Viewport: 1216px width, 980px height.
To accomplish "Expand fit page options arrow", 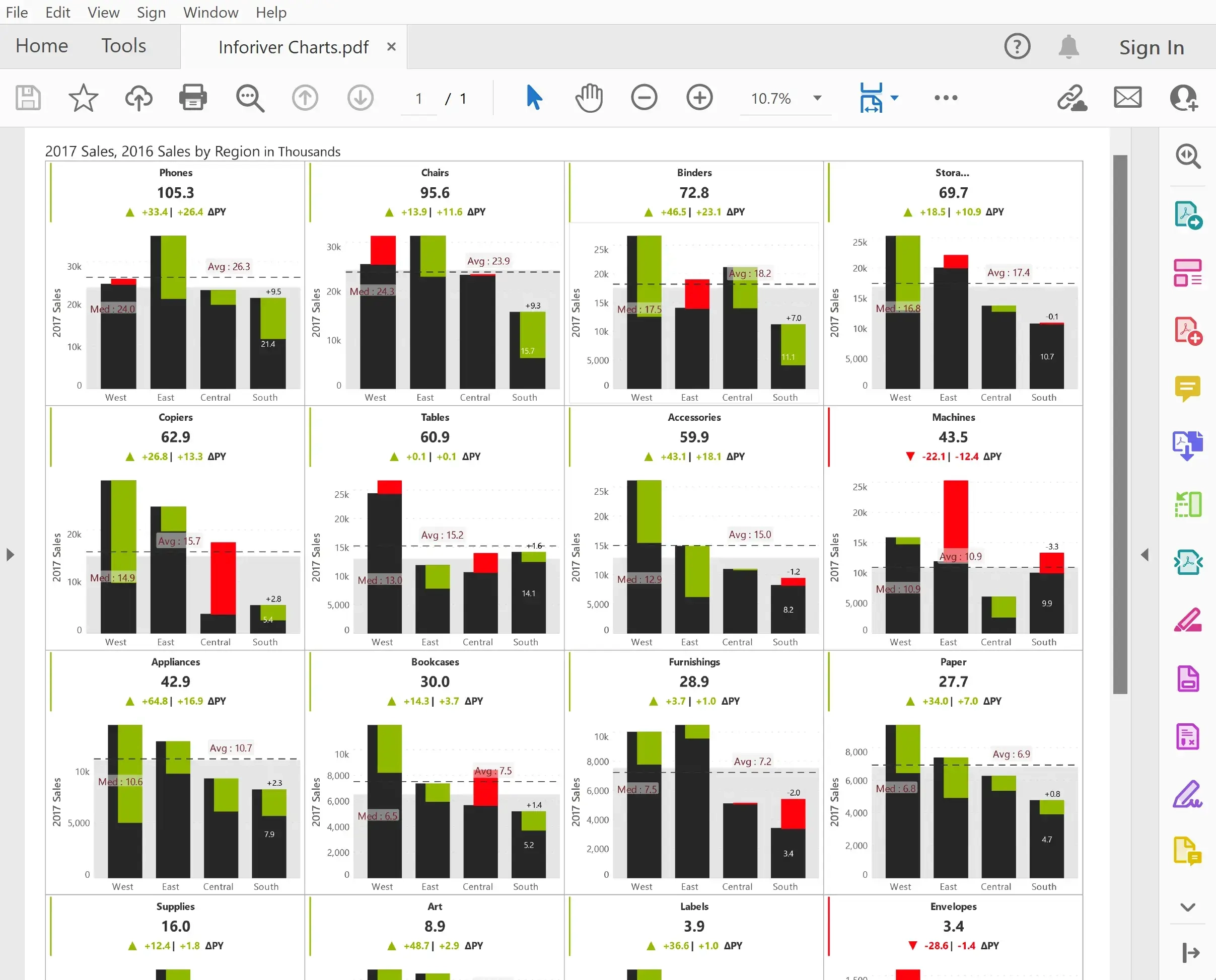I will click(895, 98).
